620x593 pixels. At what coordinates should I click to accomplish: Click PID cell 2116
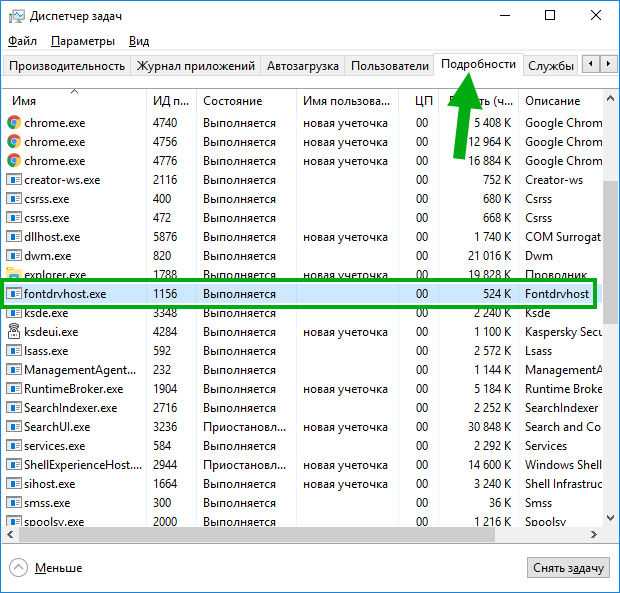165,180
